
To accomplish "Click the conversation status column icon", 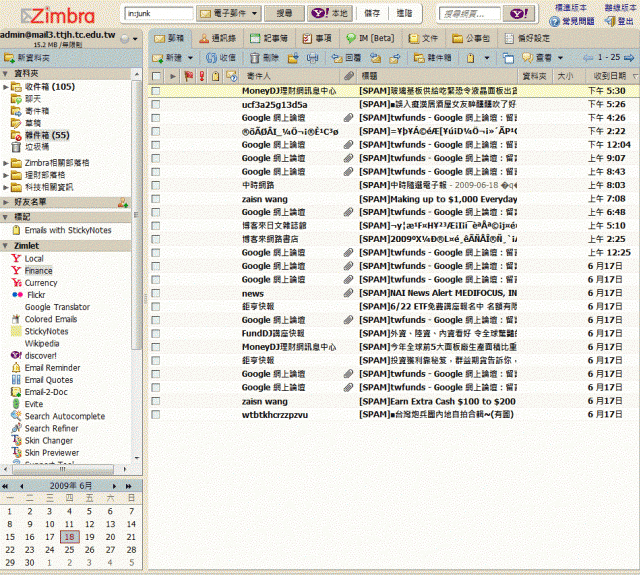I will click(x=231, y=76).
